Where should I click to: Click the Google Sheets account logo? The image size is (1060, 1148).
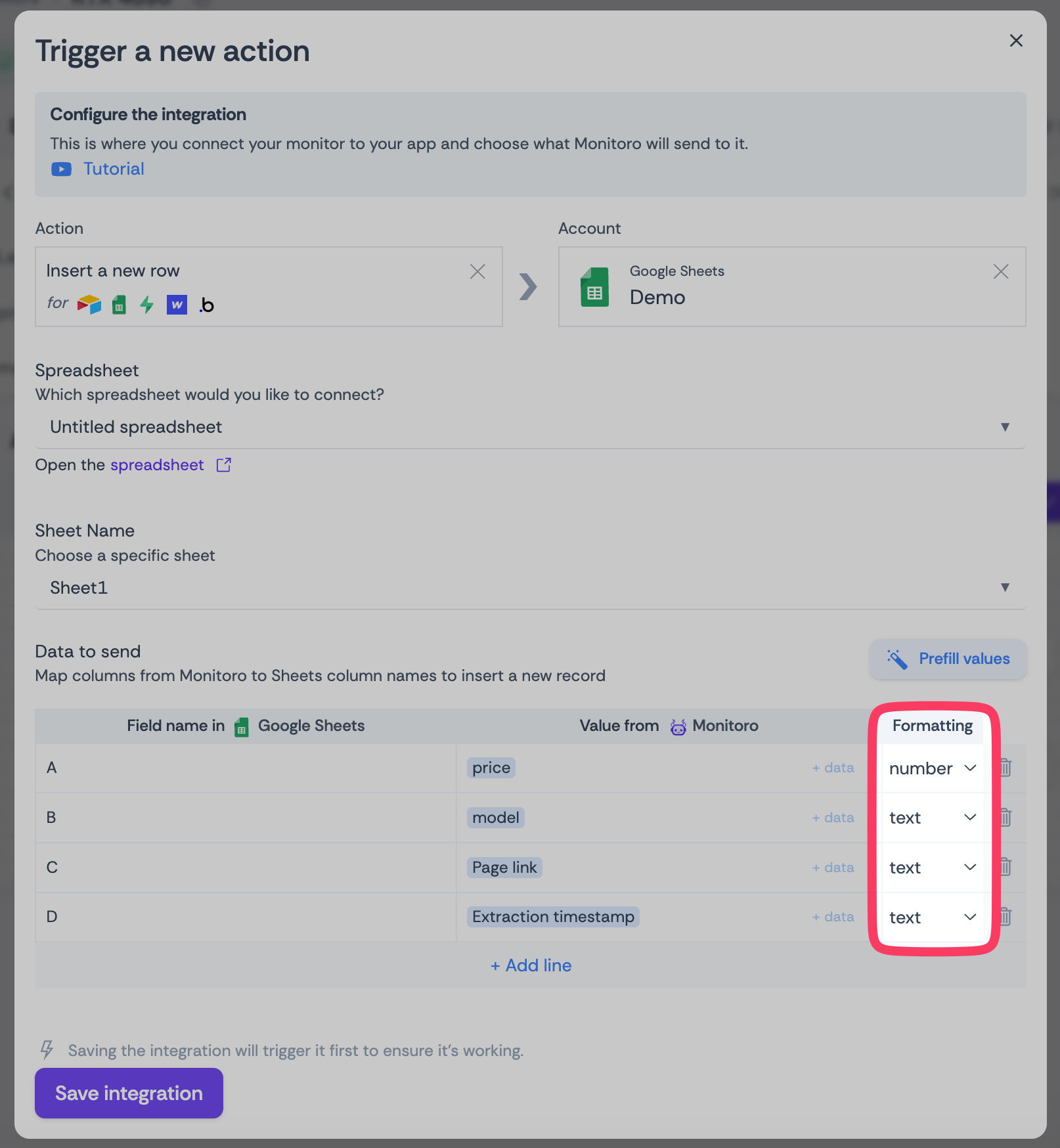point(594,287)
